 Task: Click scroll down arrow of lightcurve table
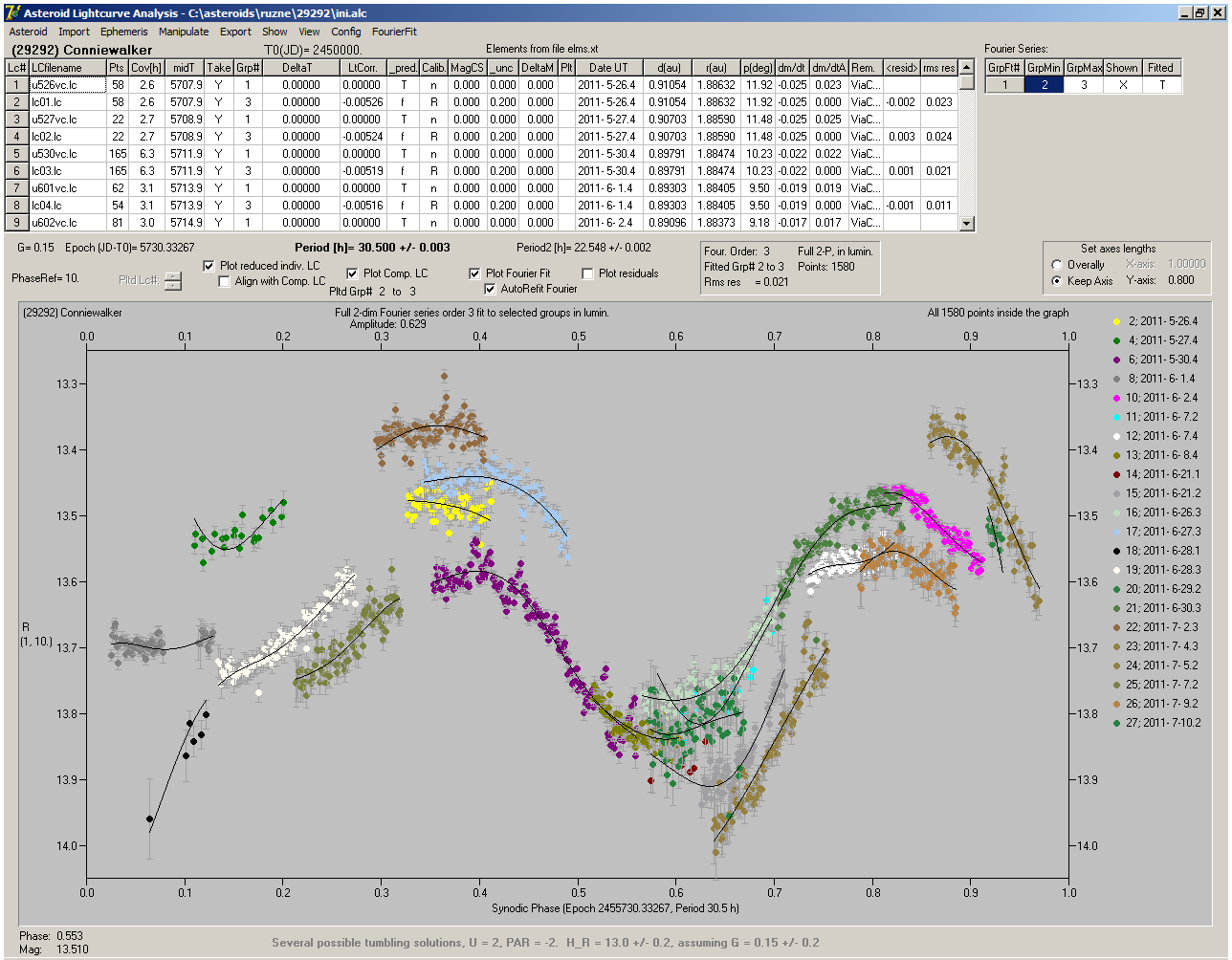click(967, 224)
